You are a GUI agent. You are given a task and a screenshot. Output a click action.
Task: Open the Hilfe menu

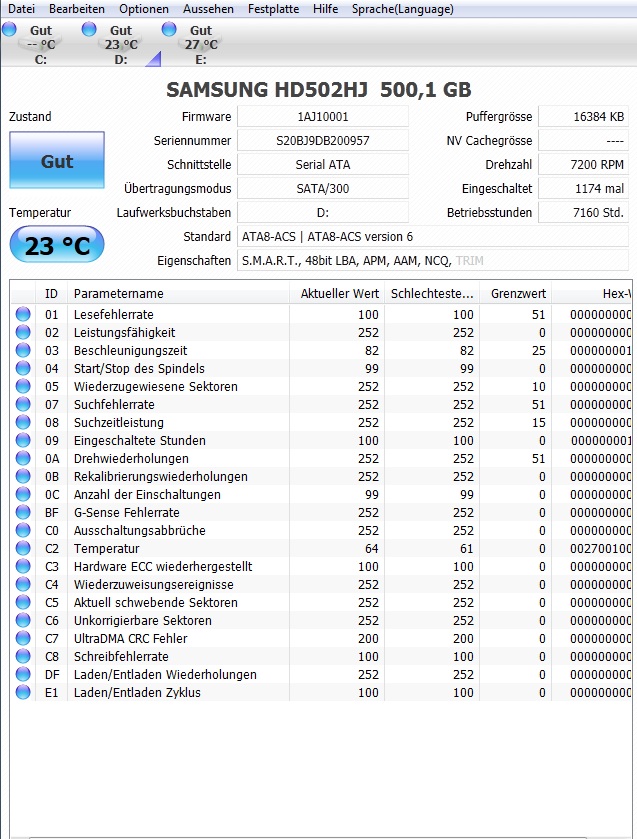pyautogui.click(x=325, y=9)
